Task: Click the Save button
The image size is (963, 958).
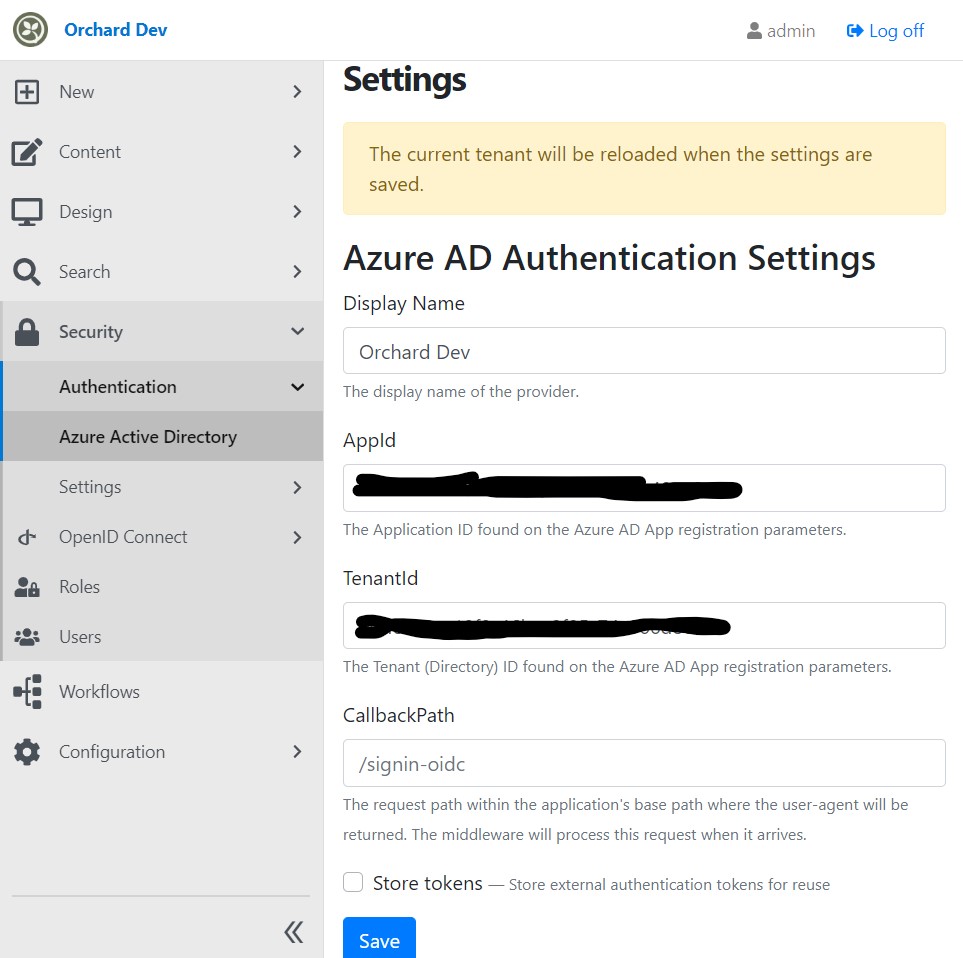Action: [x=379, y=940]
